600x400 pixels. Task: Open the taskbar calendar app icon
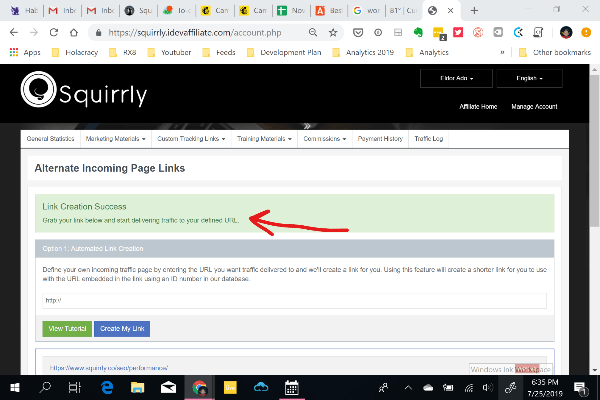[292, 388]
